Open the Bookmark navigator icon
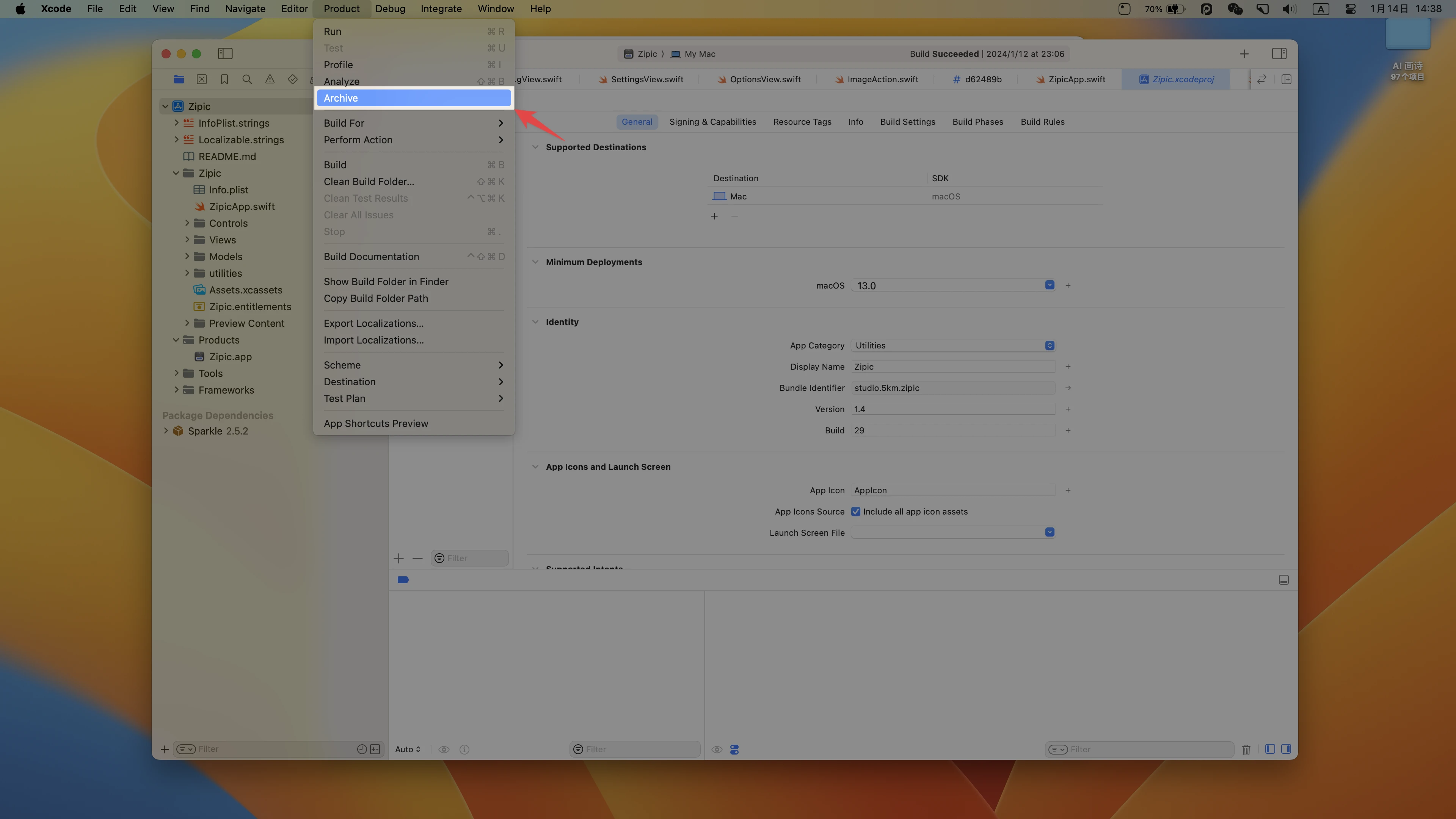1456x819 pixels. [x=224, y=79]
